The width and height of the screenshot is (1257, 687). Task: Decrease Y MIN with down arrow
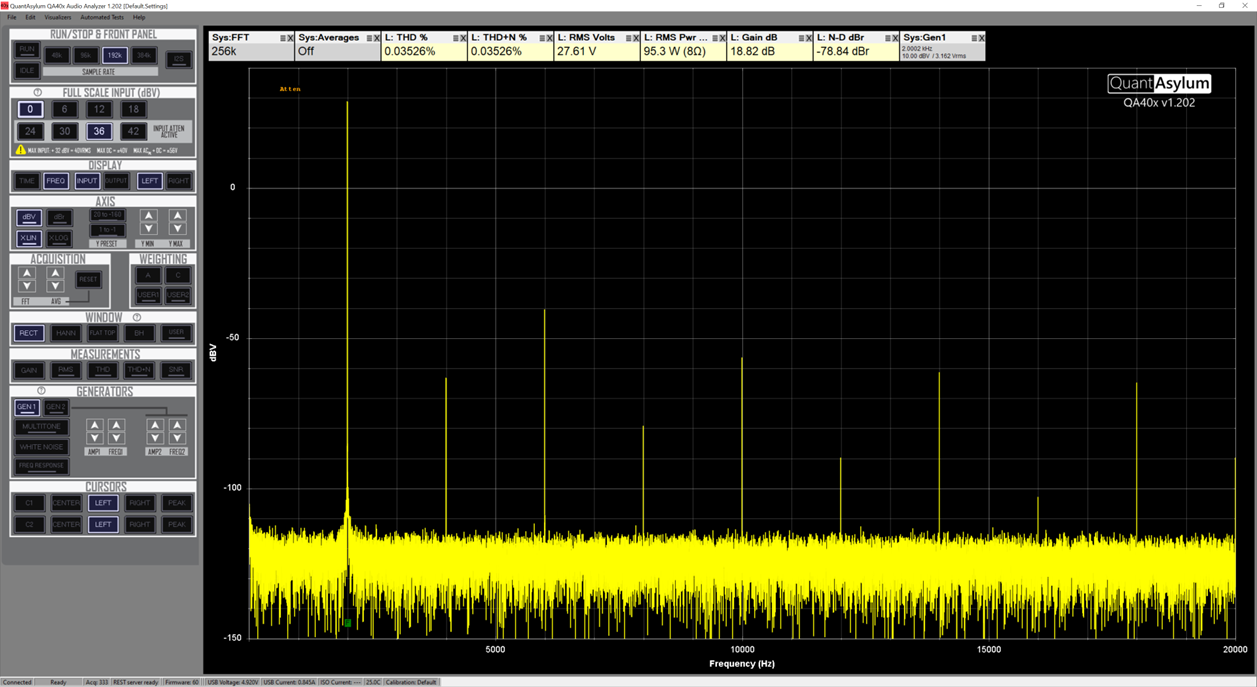(x=148, y=229)
